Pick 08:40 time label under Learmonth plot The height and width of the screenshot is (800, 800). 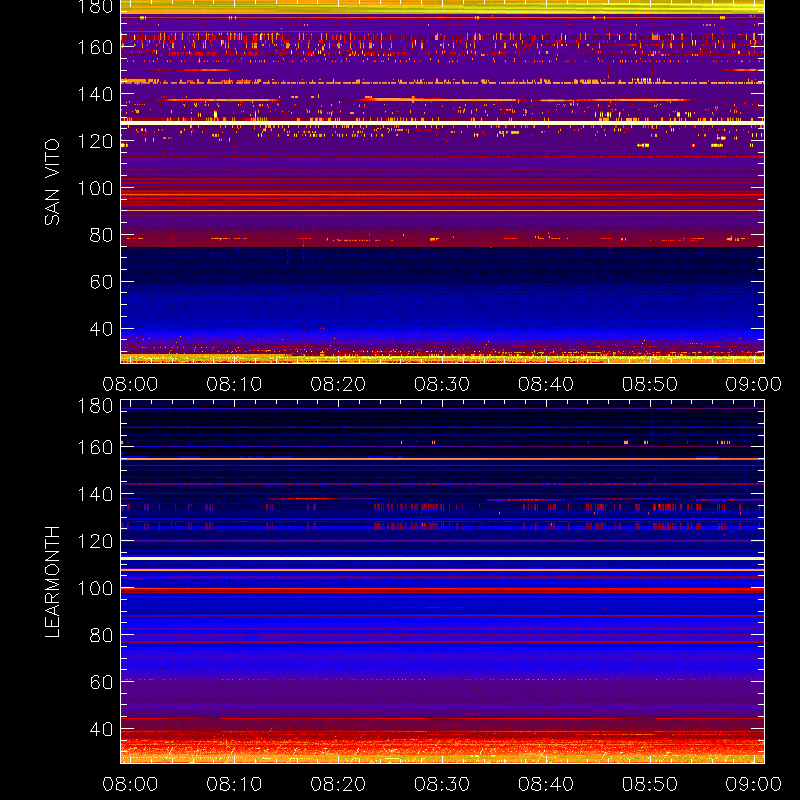tap(546, 784)
